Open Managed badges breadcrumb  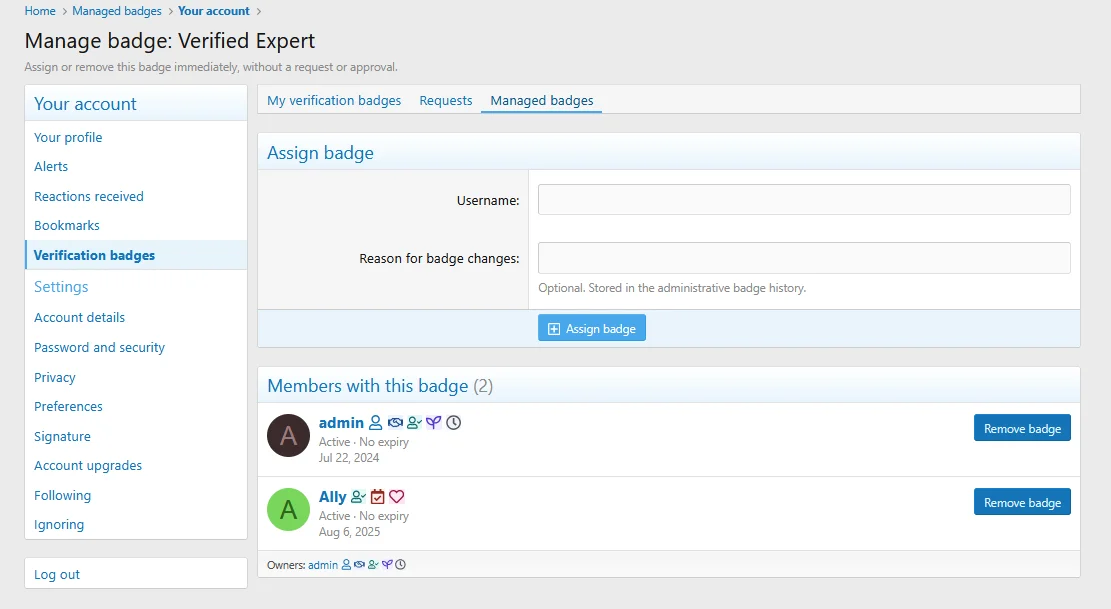pyautogui.click(x=117, y=11)
